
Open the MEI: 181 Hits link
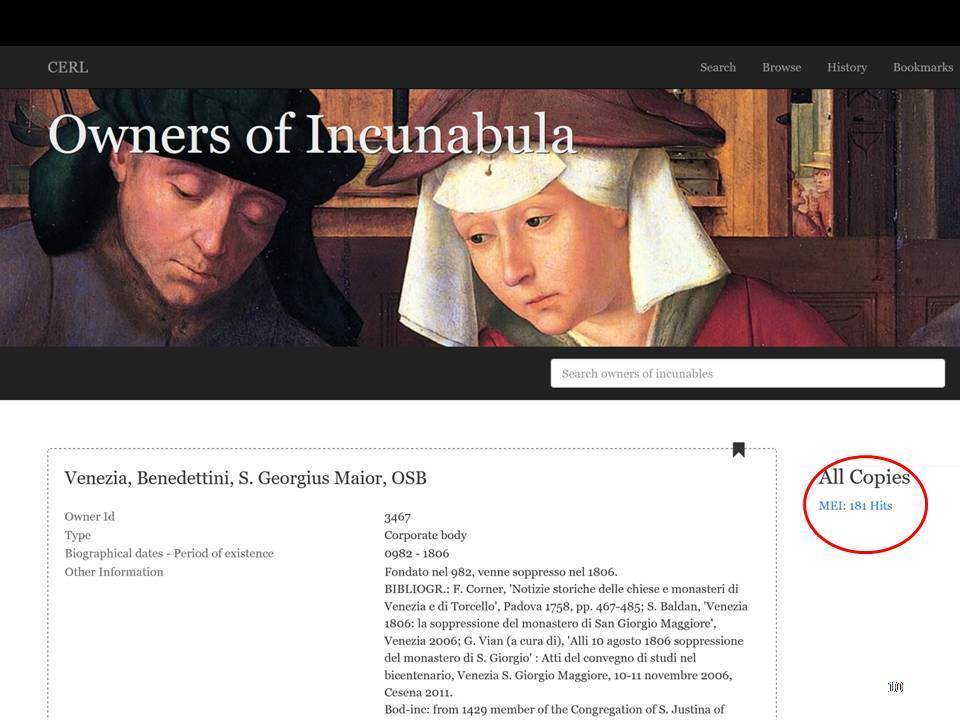[x=855, y=506]
